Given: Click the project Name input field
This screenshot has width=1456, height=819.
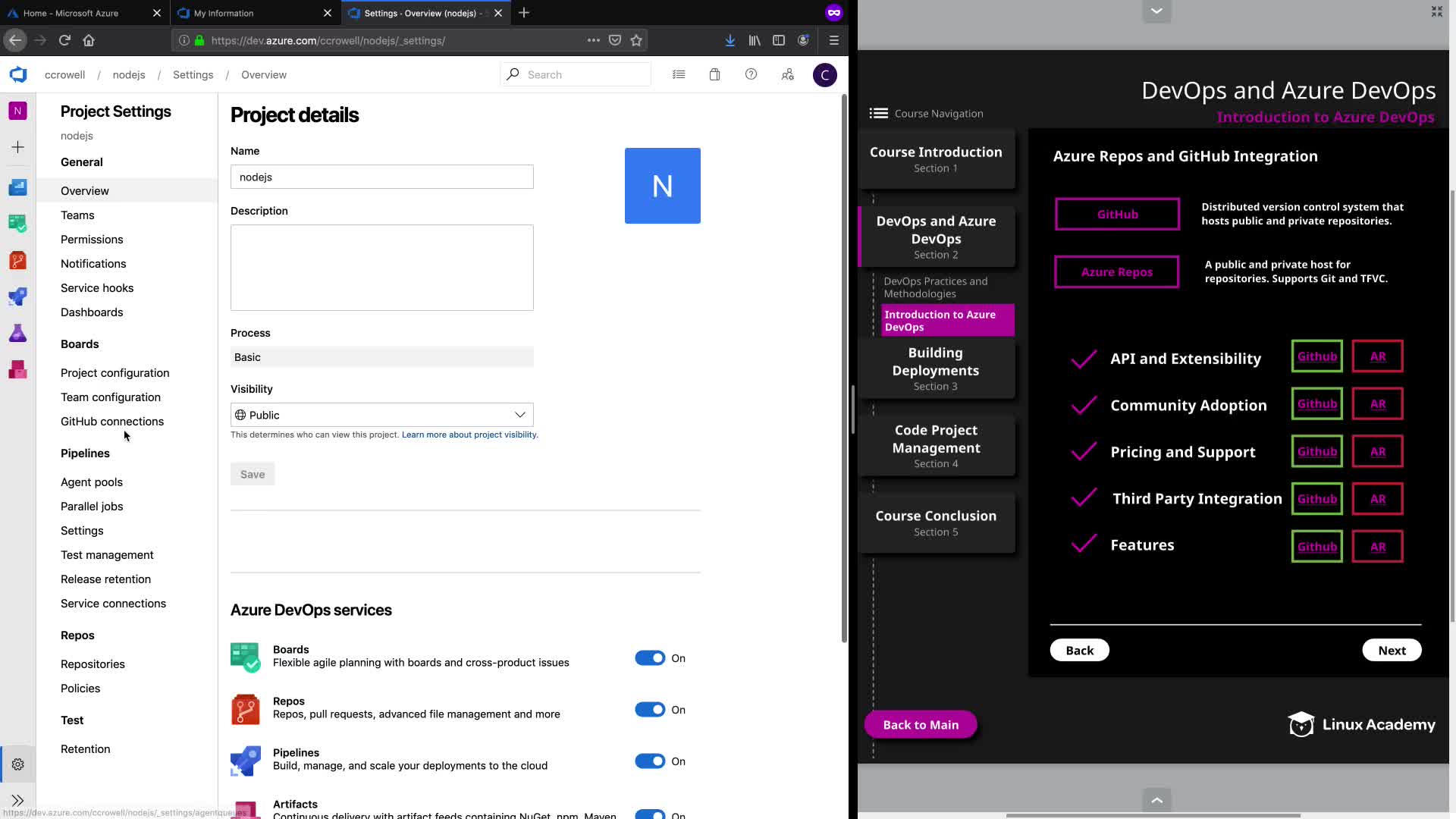Looking at the screenshot, I should click(381, 177).
